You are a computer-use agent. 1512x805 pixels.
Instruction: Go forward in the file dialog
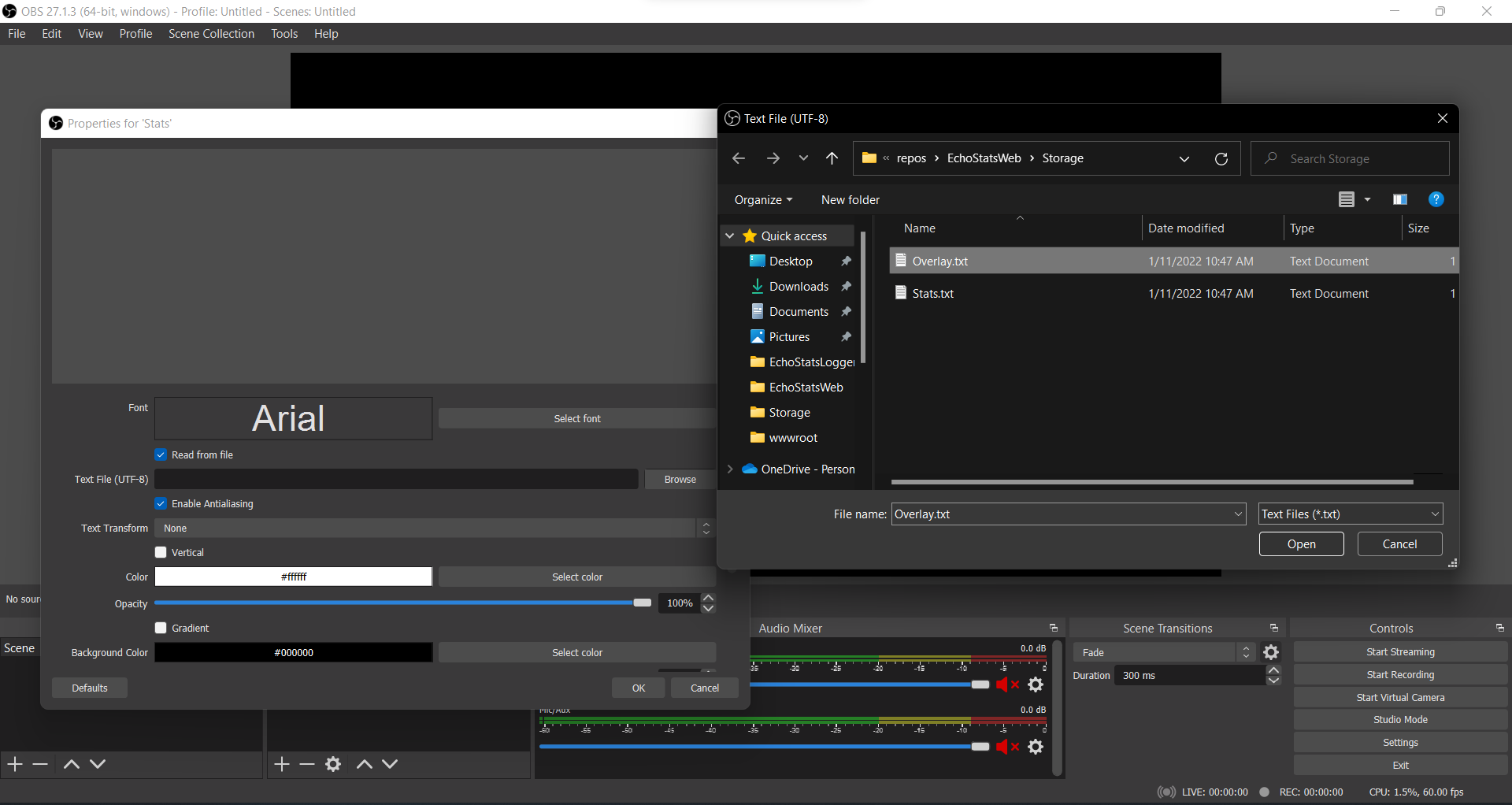point(773,158)
